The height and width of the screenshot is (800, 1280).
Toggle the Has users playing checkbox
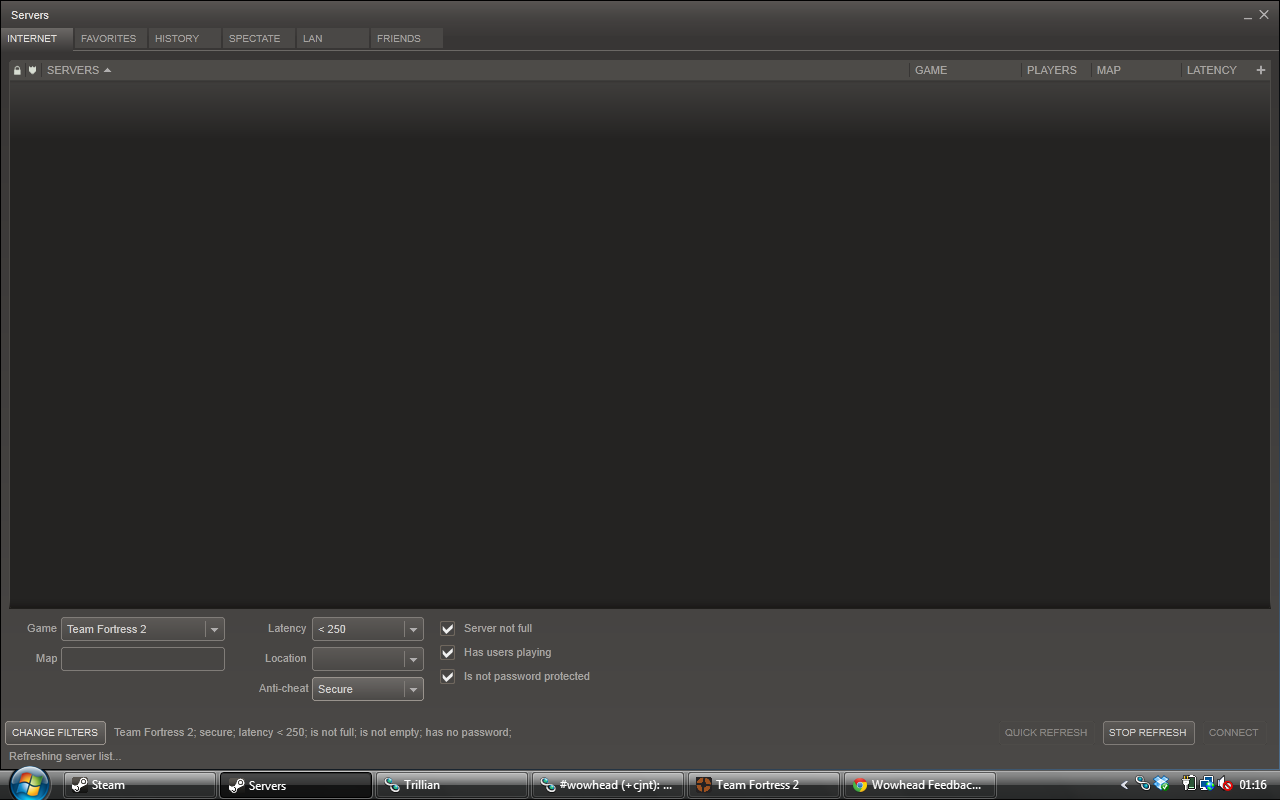click(x=448, y=653)
